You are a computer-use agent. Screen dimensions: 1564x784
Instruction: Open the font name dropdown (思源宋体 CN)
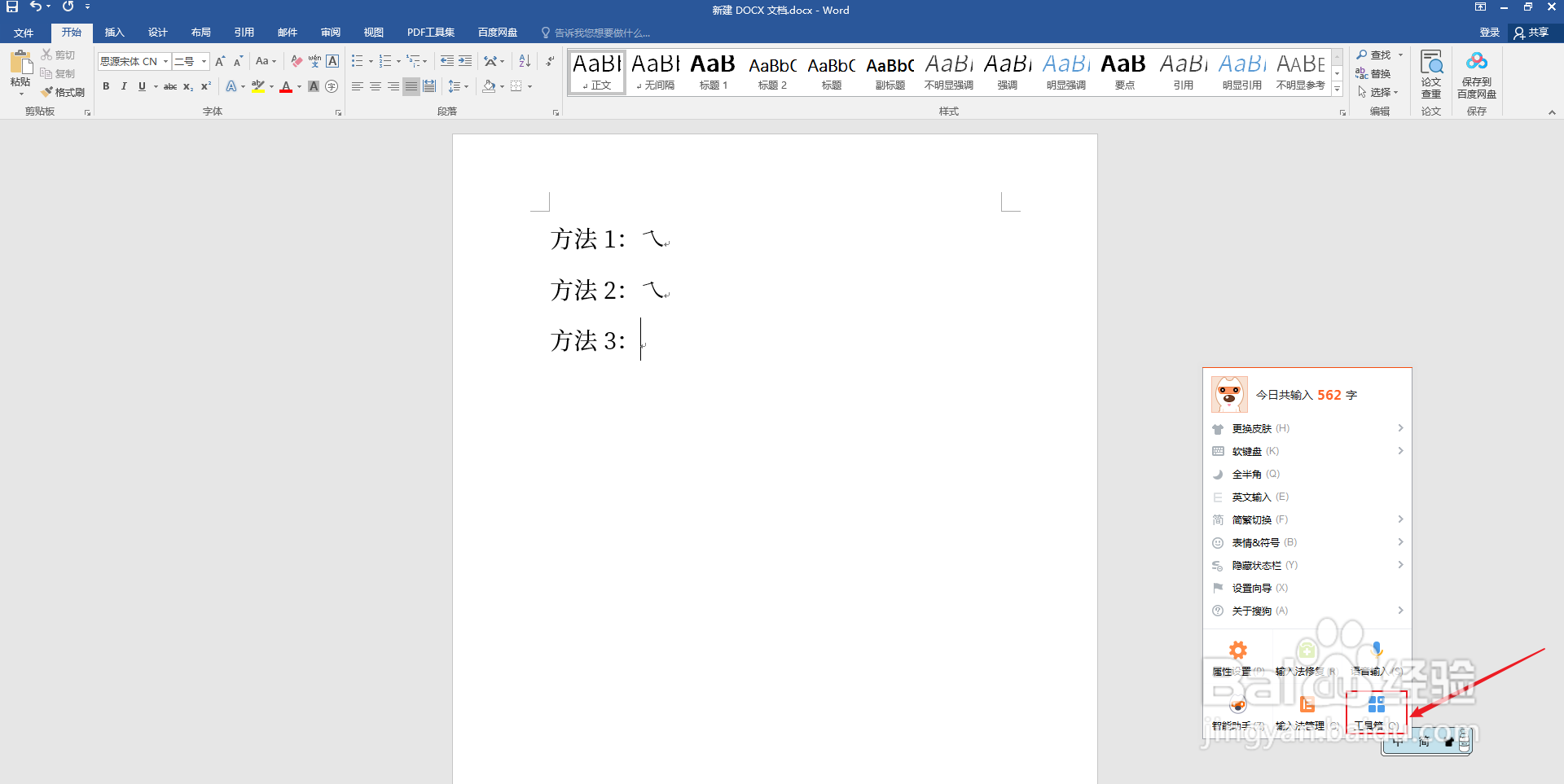(x=165, y=61)
